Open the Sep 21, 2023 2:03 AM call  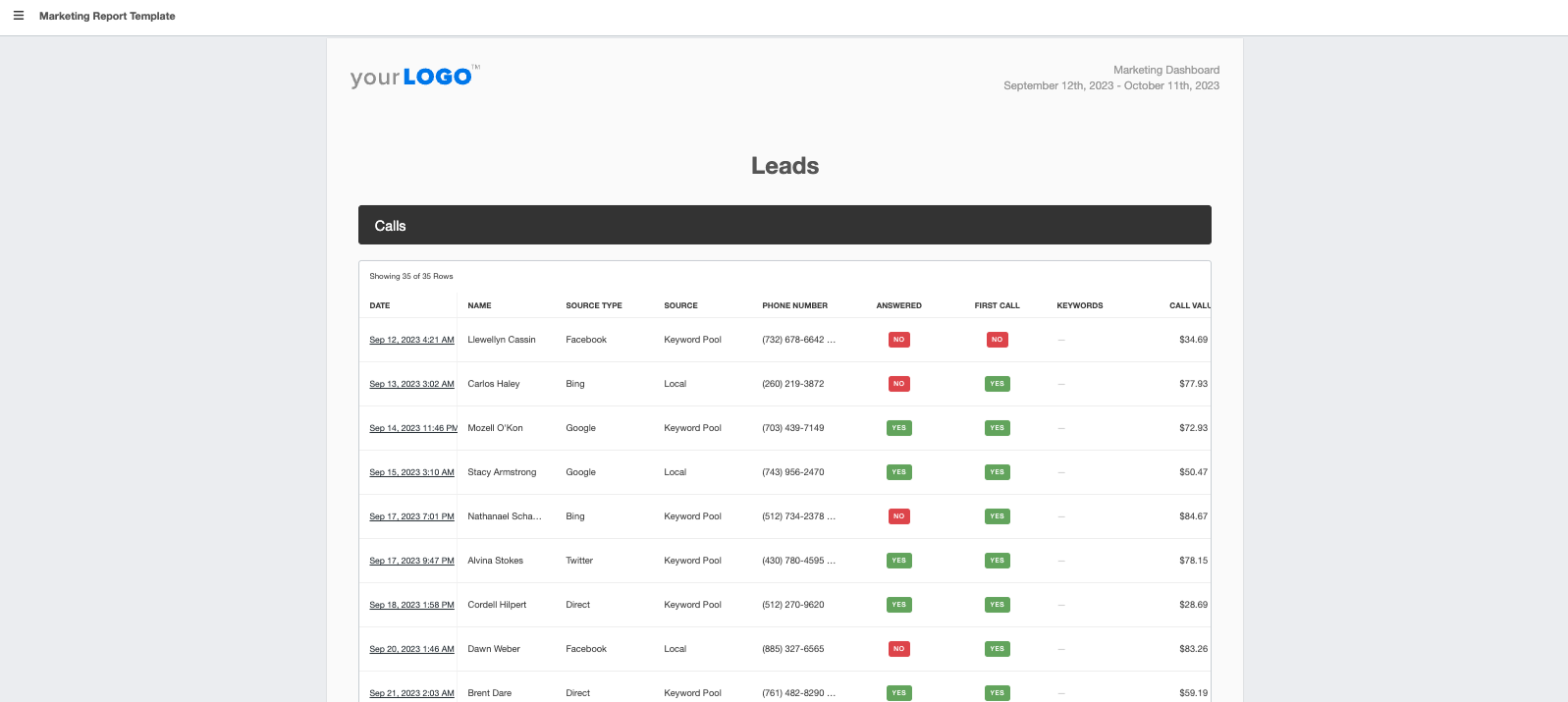coord(411,693)
